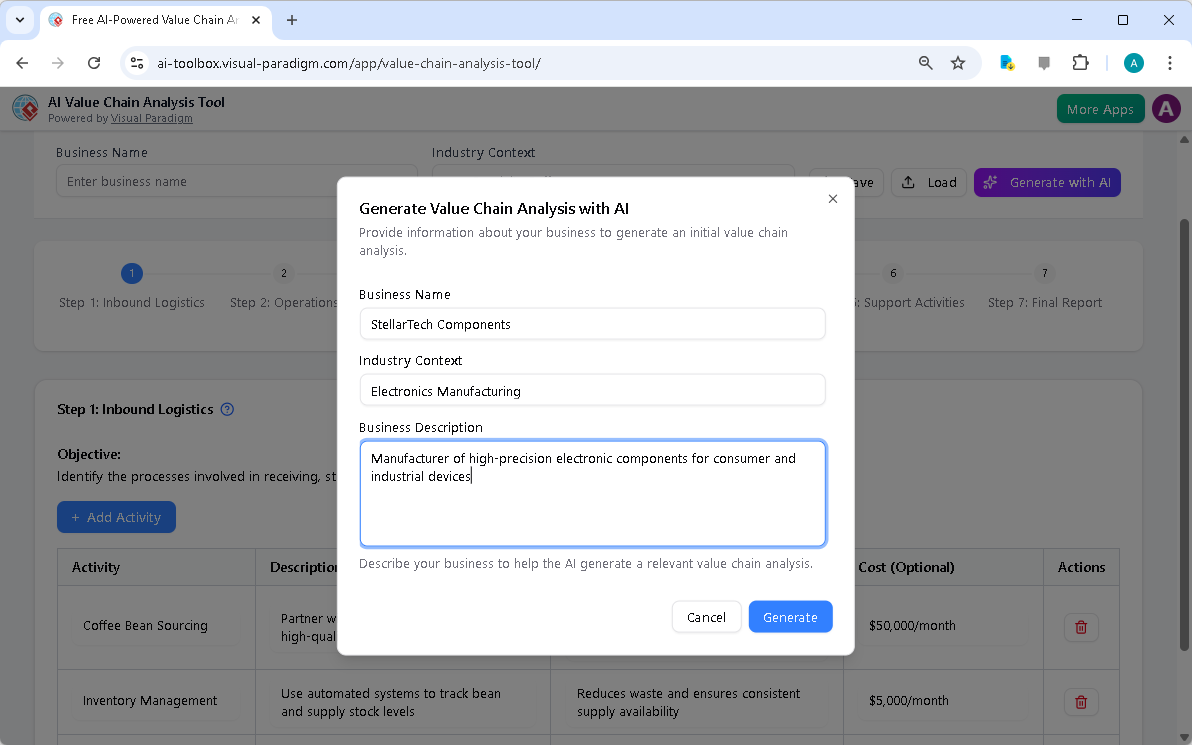This screenshot has width=1192, height=745.
Task: Open the teal A profile avatar in Chrome
Action: click(x=1133, y=62)
